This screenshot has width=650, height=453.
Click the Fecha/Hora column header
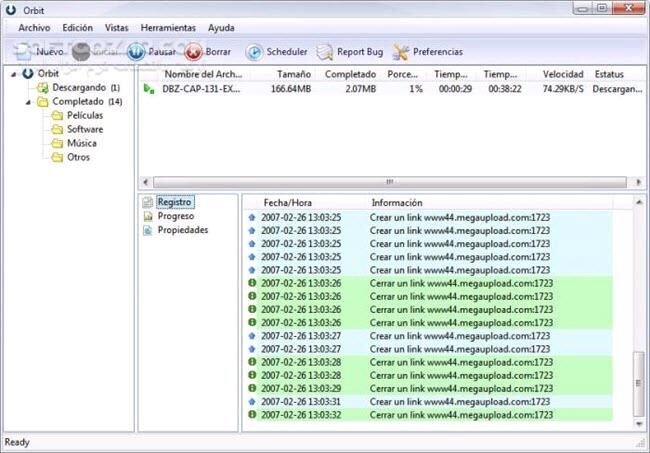[288, 203]
